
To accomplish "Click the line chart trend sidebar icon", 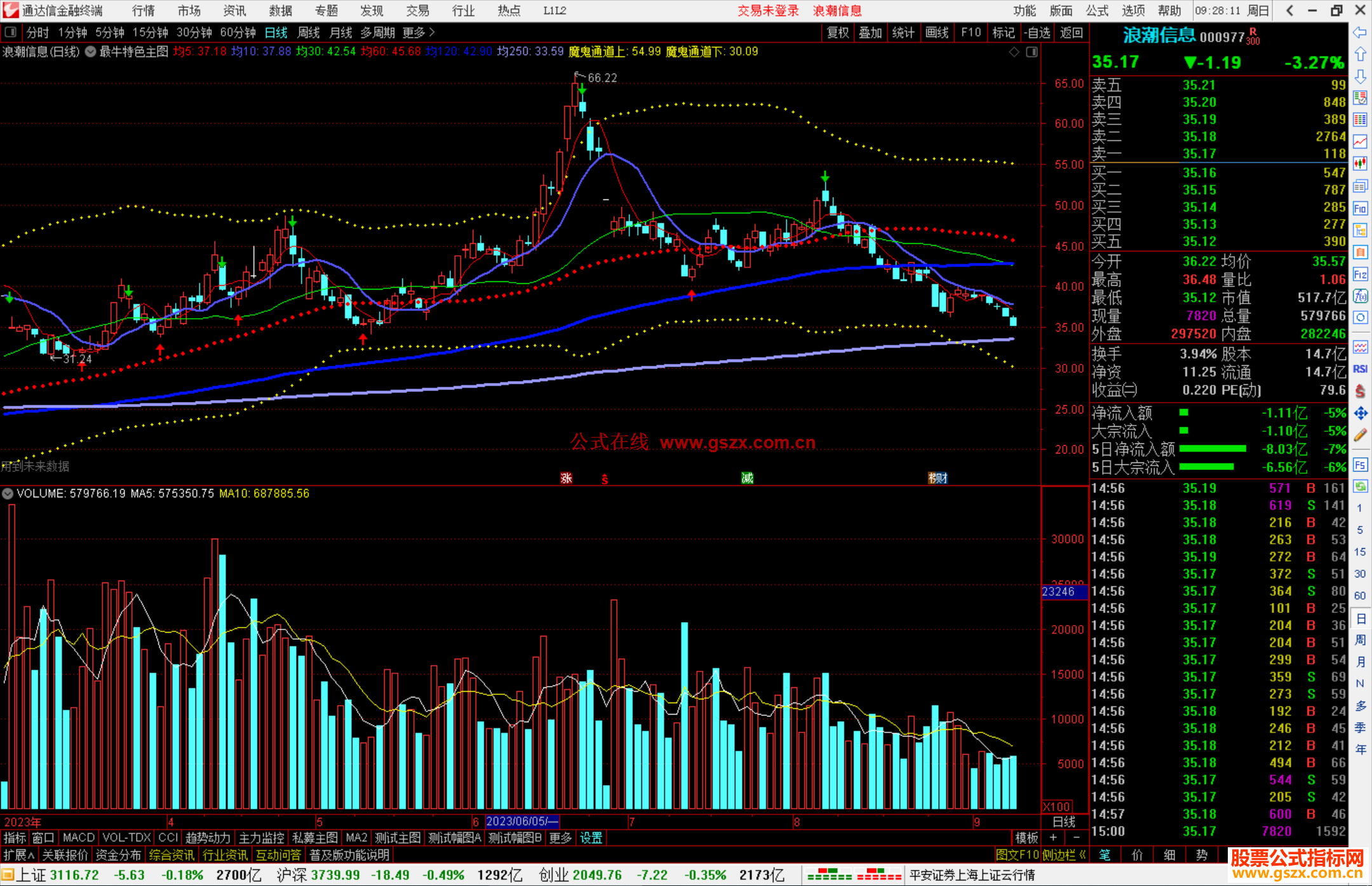I will coord(1360,142).
